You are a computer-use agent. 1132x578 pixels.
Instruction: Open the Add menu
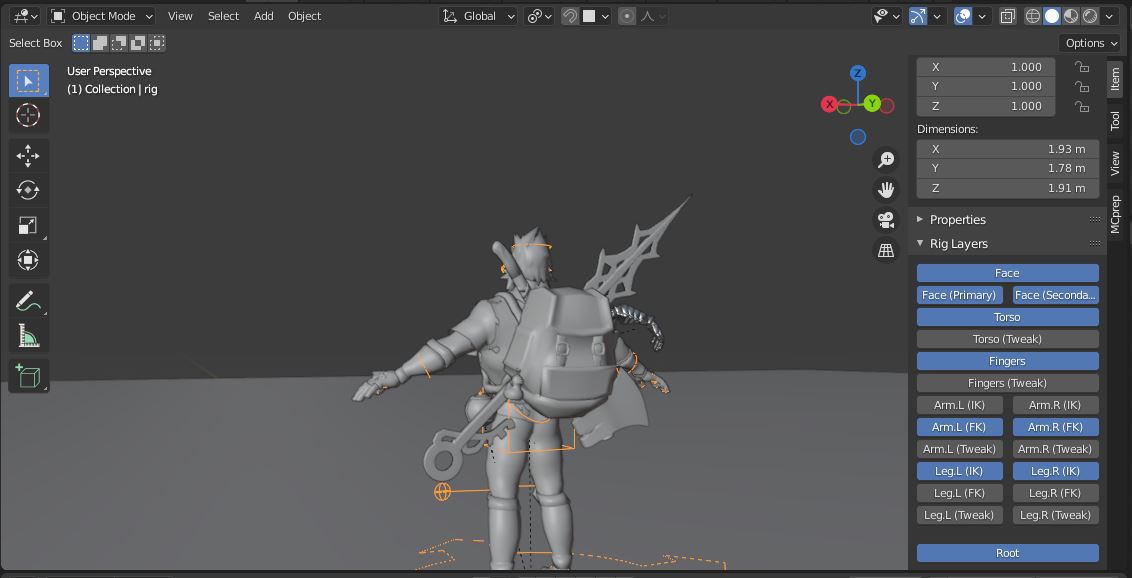264,16
